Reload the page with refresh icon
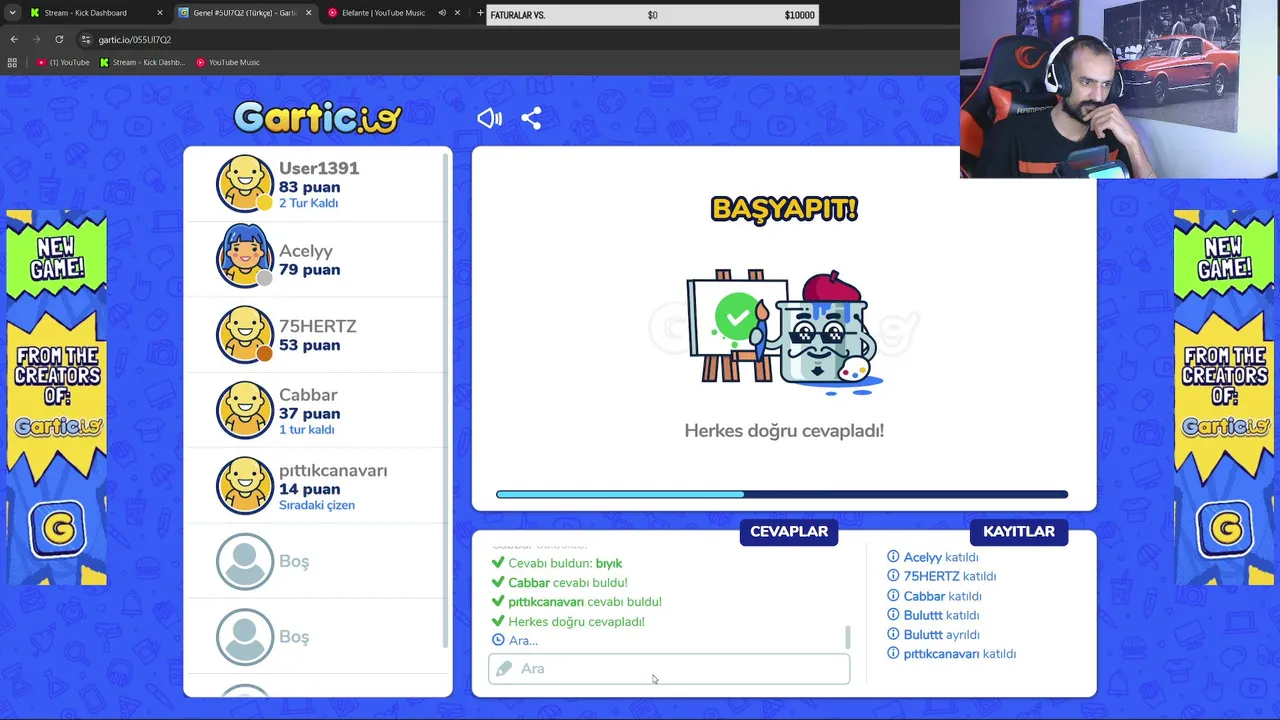1280x720 pixels. pyautogui.click(x=59, y=39)
